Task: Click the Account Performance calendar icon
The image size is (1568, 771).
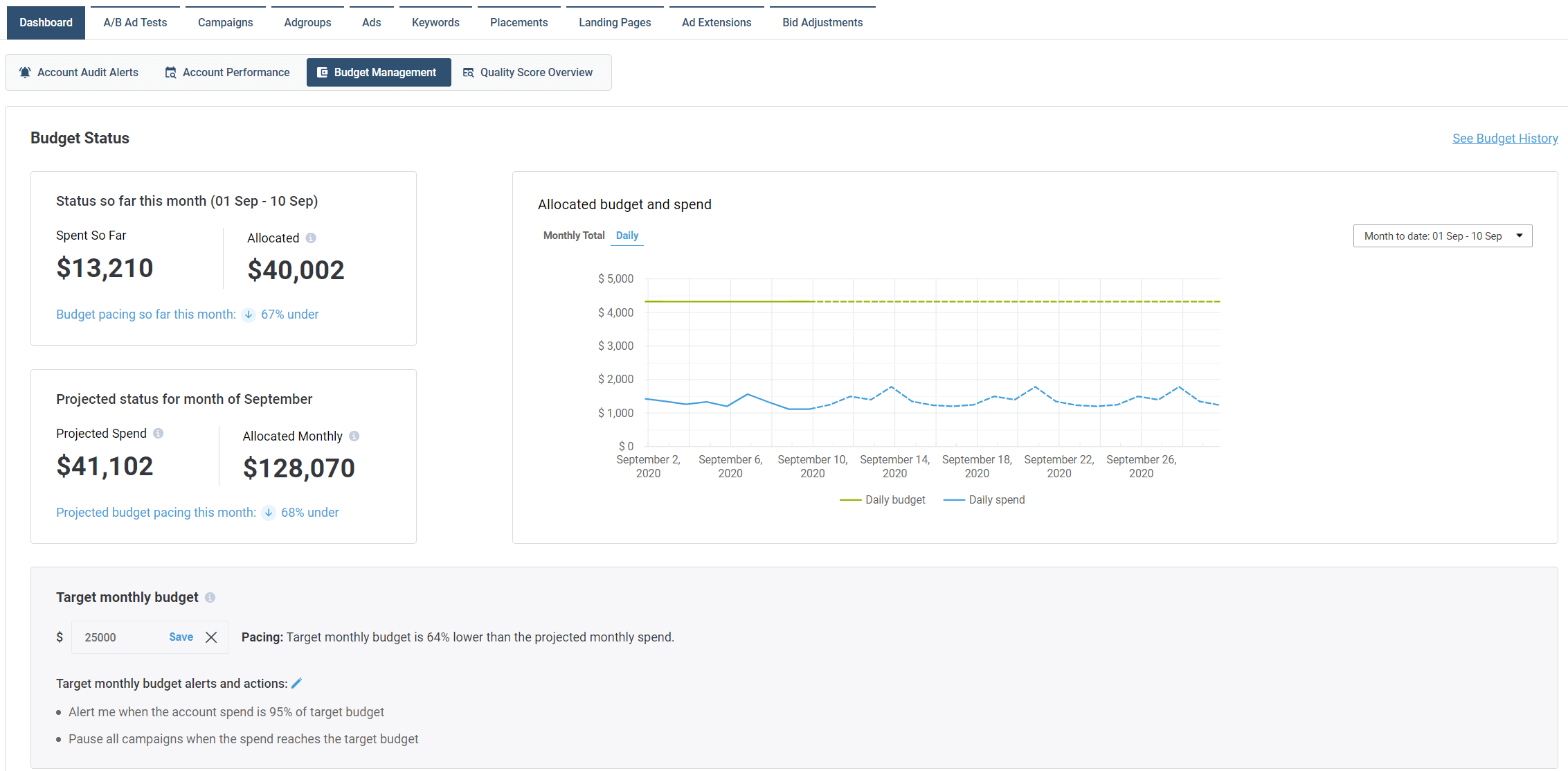Action: pyautogui.click(x=170, y=72)
